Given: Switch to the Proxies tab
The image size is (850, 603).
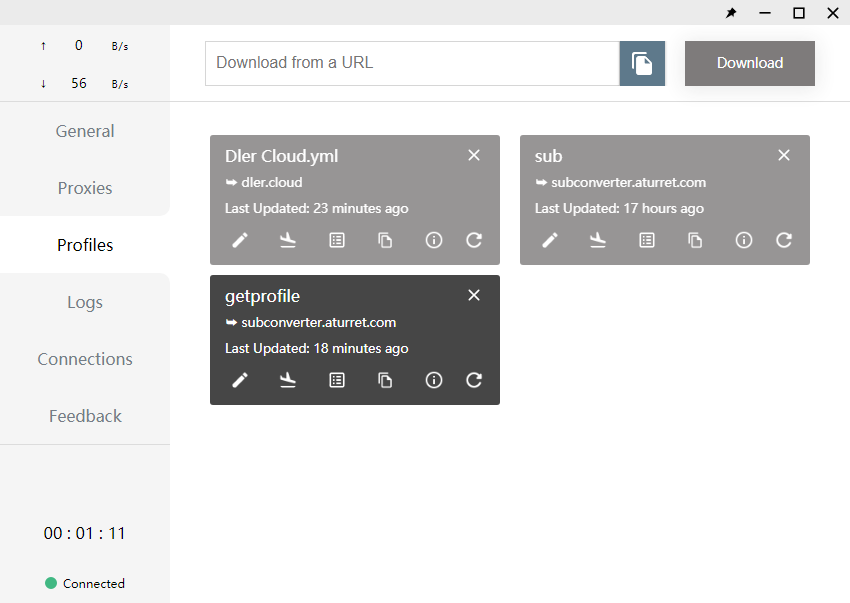Looking at the screenshot, I should 85,188.
